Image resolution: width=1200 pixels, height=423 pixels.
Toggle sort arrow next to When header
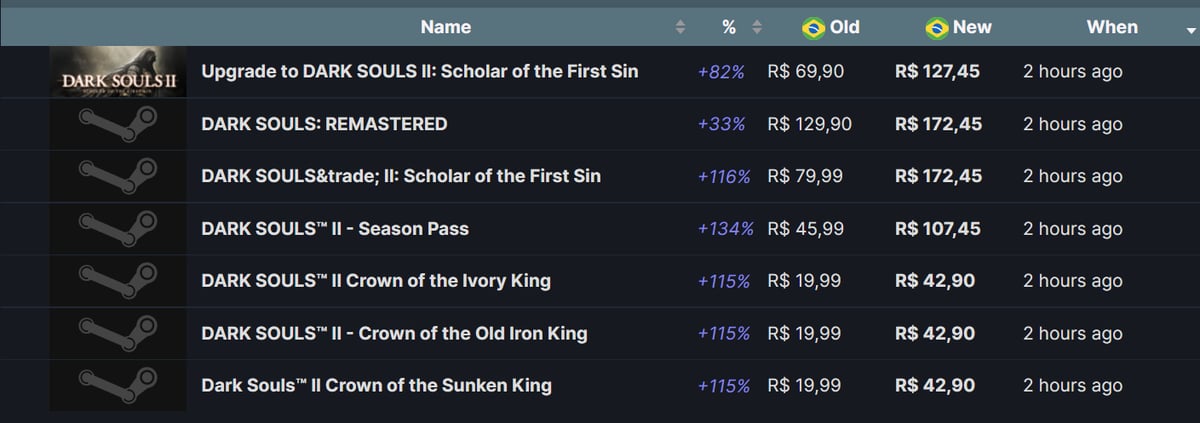(1190, 31)
